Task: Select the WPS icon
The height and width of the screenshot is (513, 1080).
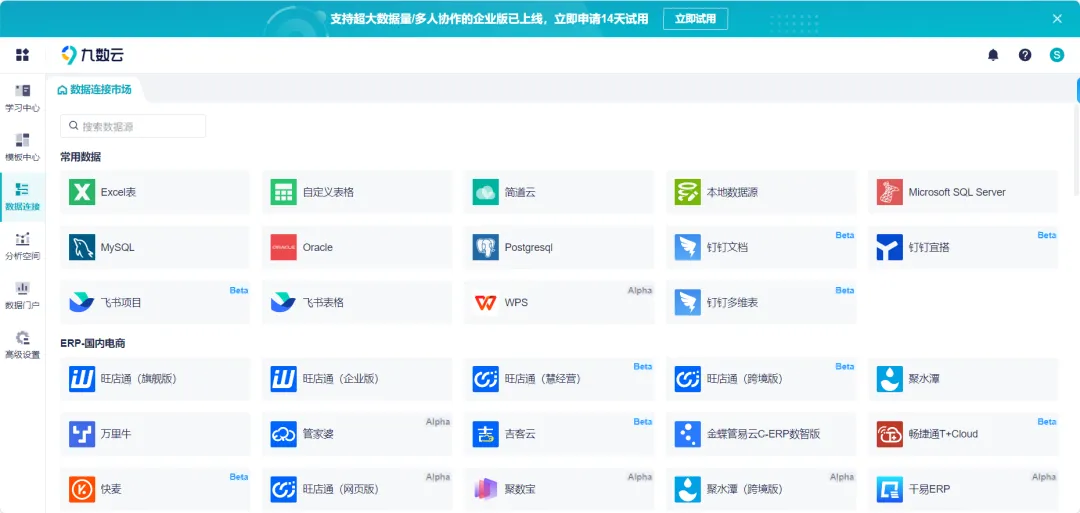Action: click(486, 302)
